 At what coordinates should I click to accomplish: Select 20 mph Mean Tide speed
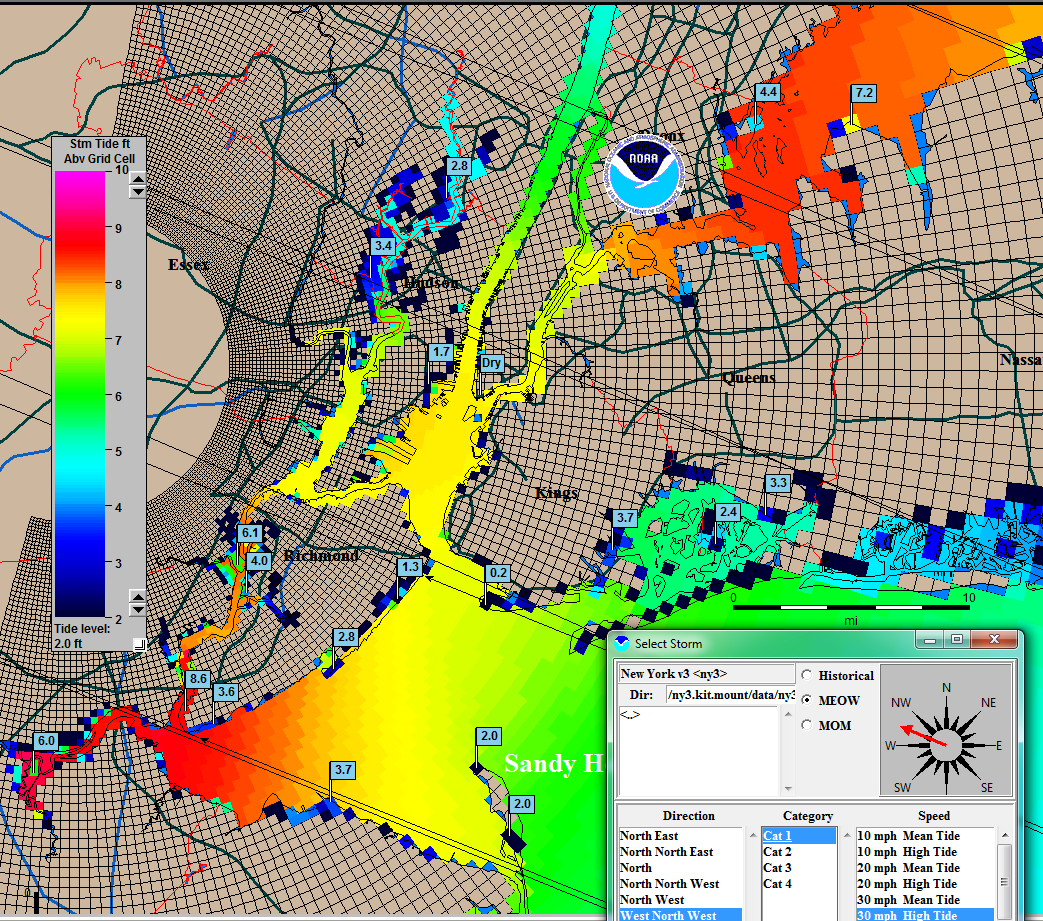pyautogui.click(x=925, y=868)
